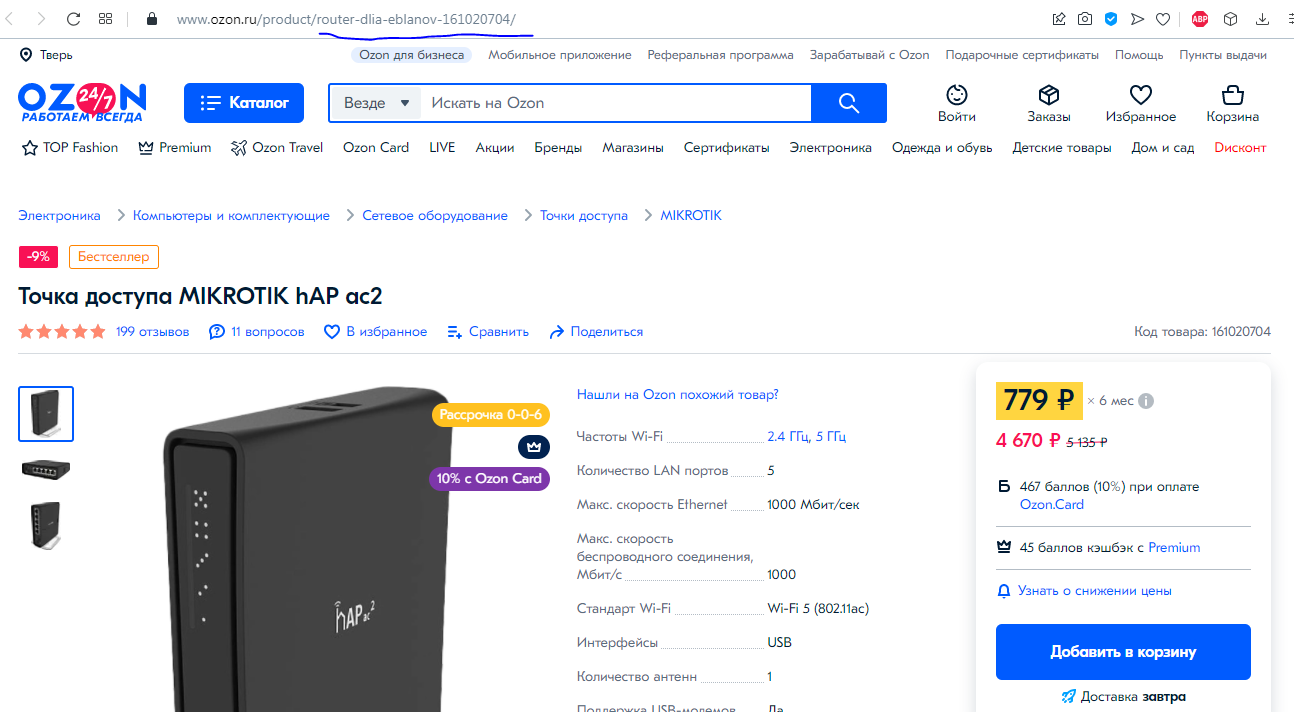Open the Бренды menu item
The width and height of the screenshot is (1294, 712).
coord(558,147)
